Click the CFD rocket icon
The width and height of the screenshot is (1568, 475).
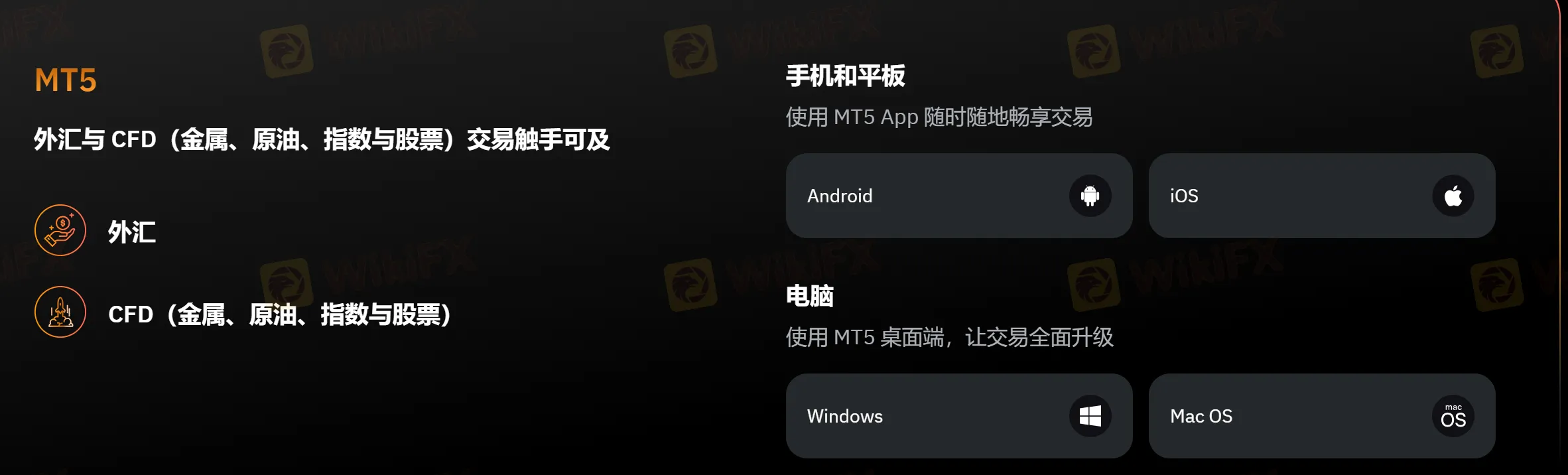click(60, 312)
